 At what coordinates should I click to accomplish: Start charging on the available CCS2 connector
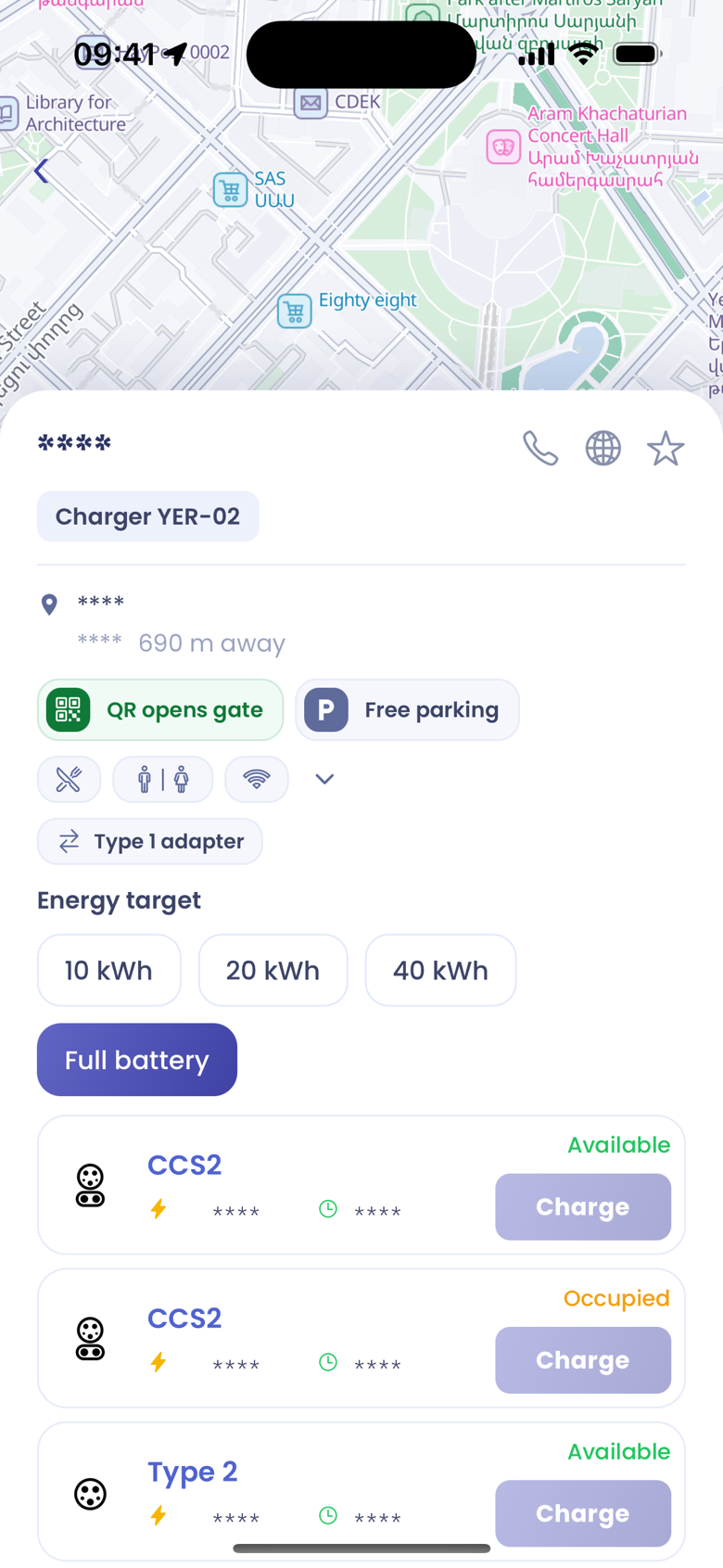[x=583, y=1207]
